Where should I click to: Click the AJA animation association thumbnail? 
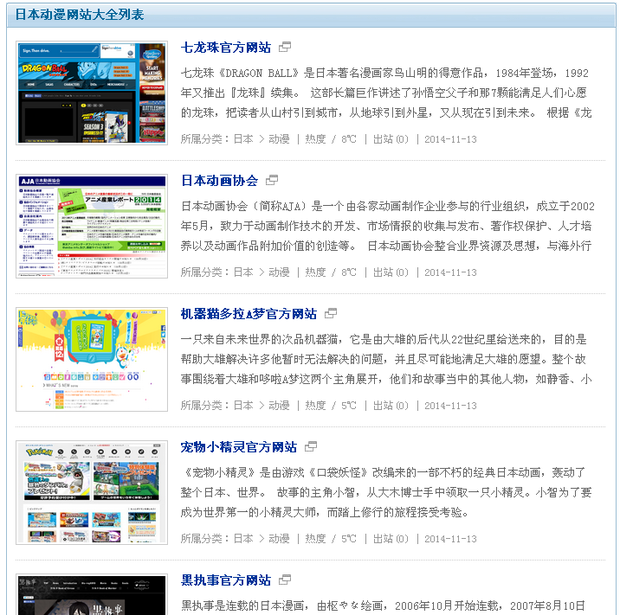point(92,226)
